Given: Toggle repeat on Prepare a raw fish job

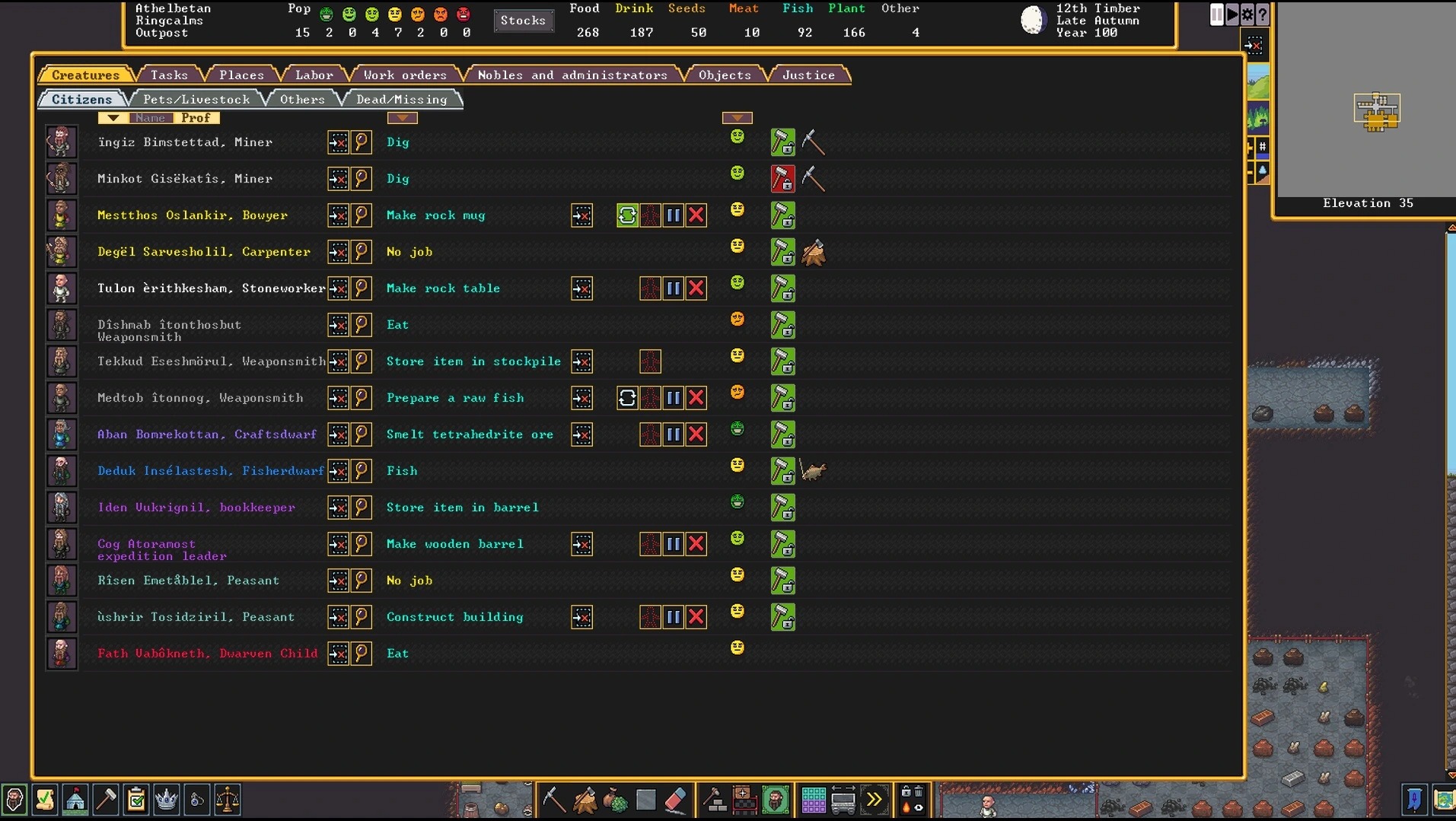Looking at the screenshot, I should point(627,398).
